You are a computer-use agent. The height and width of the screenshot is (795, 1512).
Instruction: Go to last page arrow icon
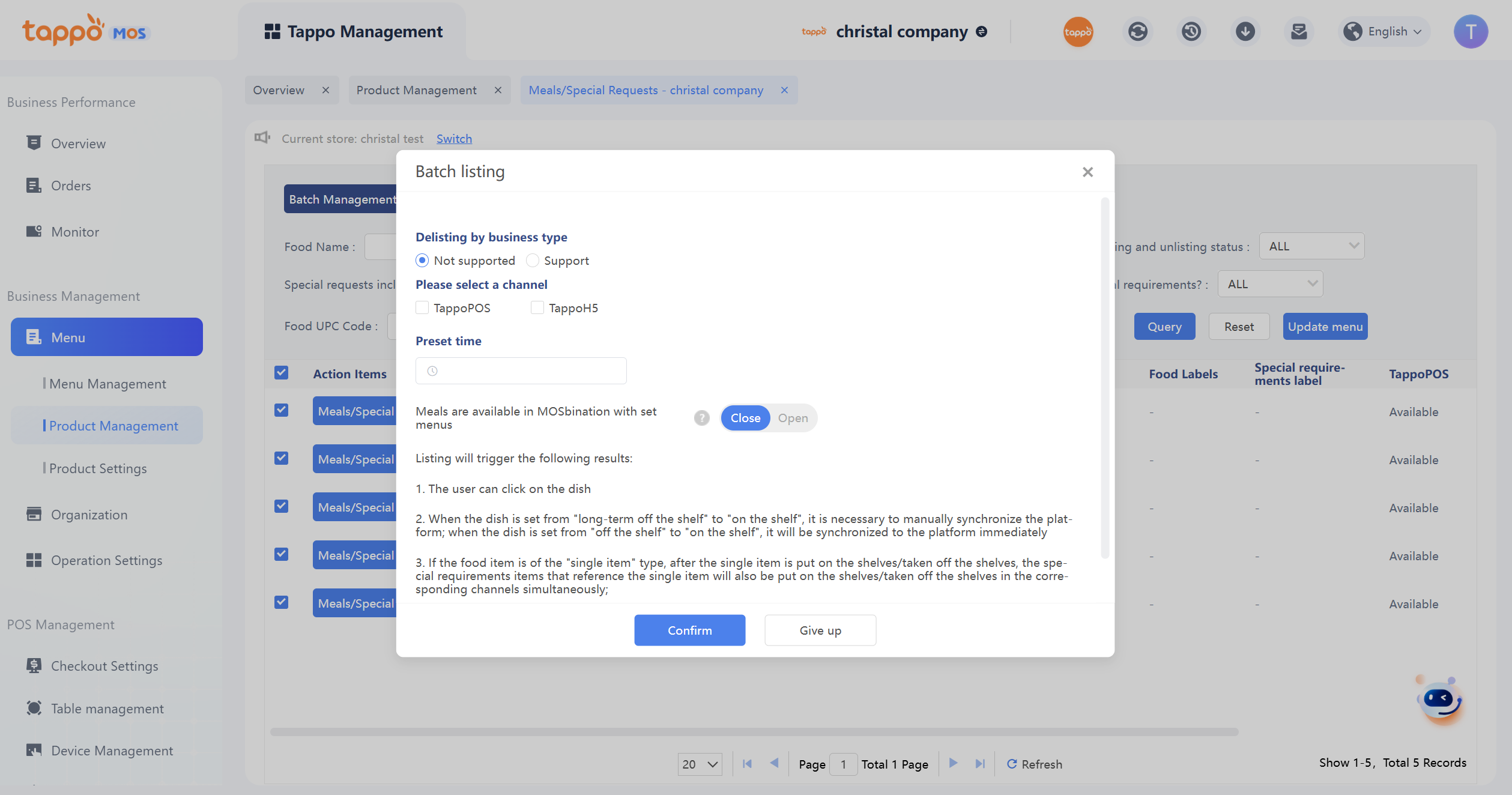[x=980, y=763]
